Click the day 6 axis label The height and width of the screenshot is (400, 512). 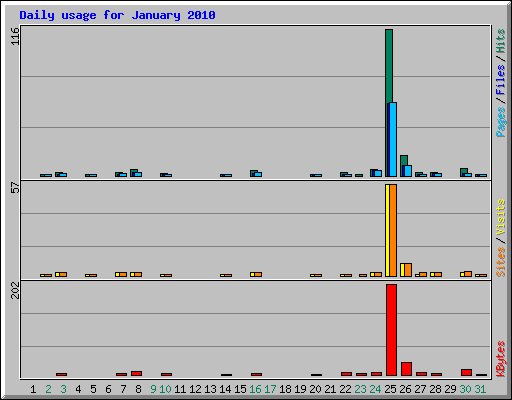click(x=108, y=389)
